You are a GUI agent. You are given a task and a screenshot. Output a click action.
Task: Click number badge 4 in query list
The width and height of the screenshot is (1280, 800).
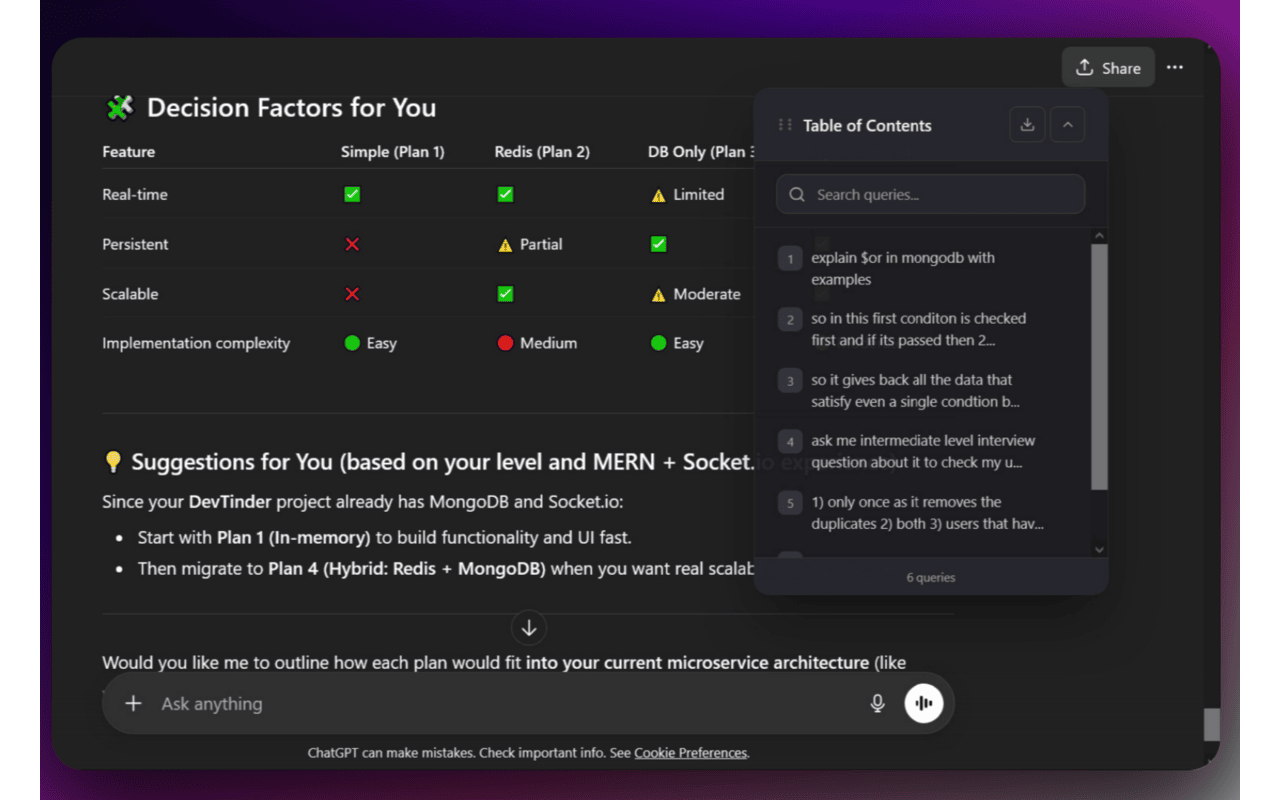click(x=790, y=442)
